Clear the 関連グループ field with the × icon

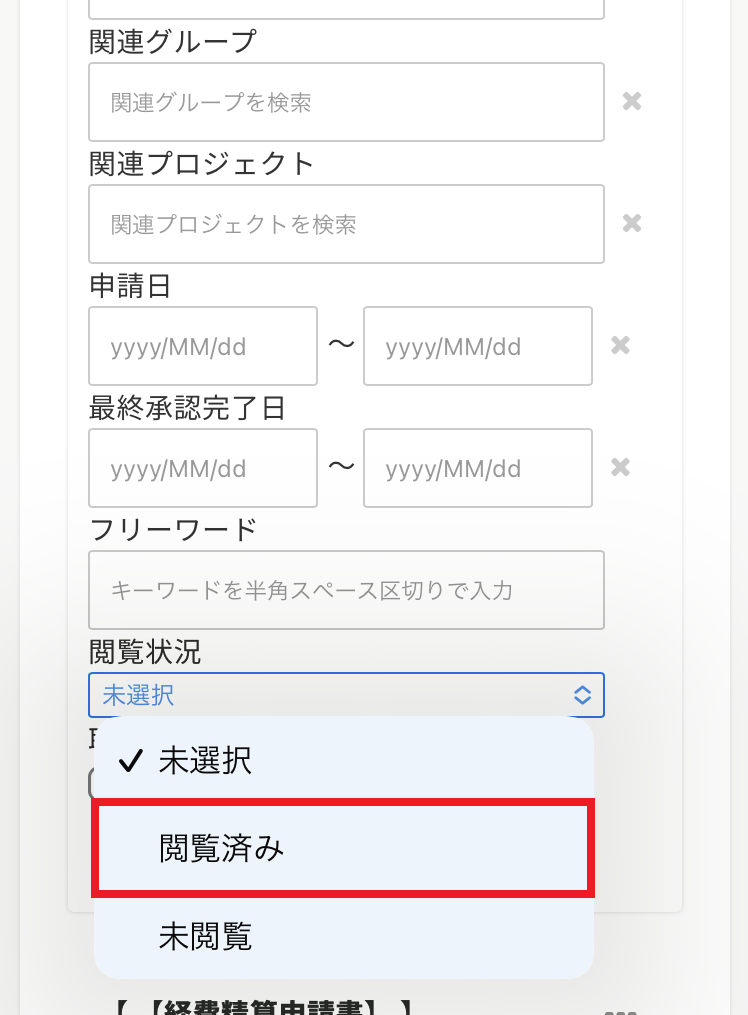click(x=632, y=101)
